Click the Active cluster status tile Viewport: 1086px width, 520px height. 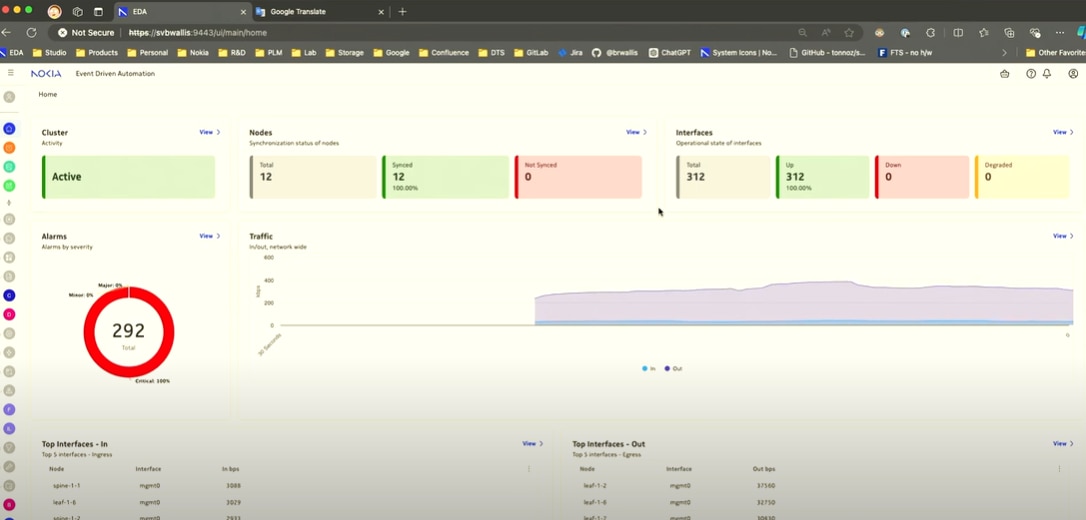(x=128, y=177)
